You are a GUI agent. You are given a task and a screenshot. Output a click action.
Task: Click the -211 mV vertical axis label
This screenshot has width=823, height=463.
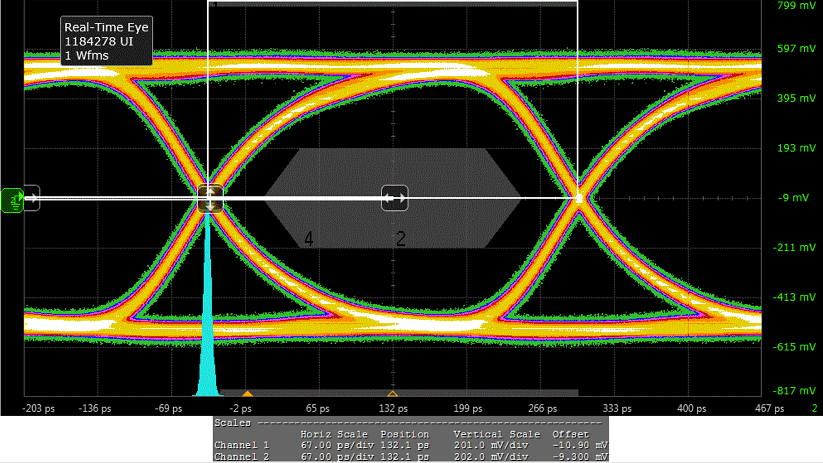[796, 247]
